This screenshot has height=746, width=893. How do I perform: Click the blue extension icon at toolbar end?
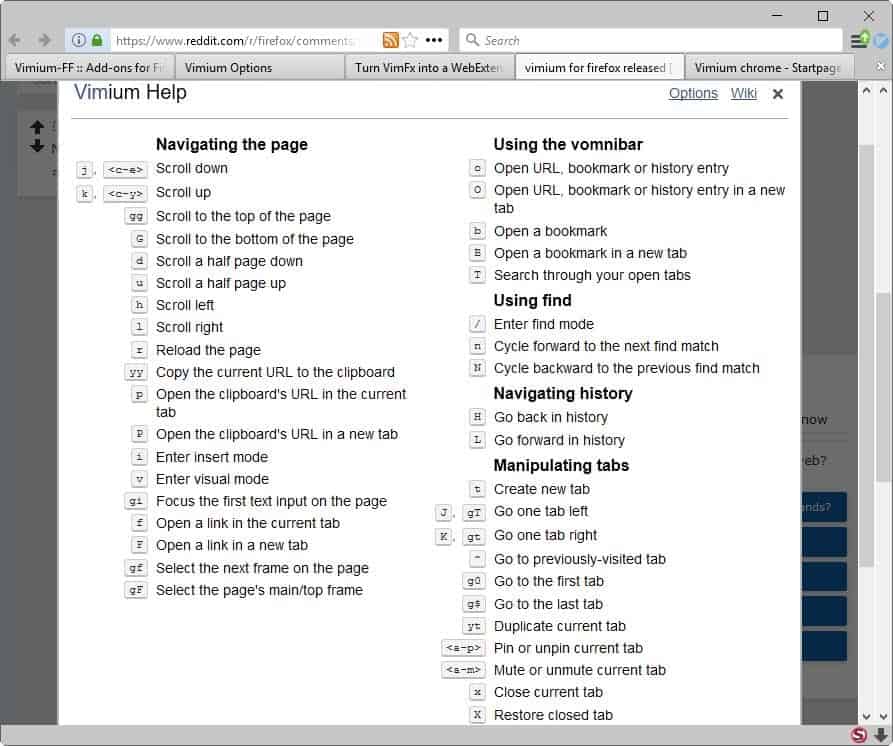[x=882, y=40]
